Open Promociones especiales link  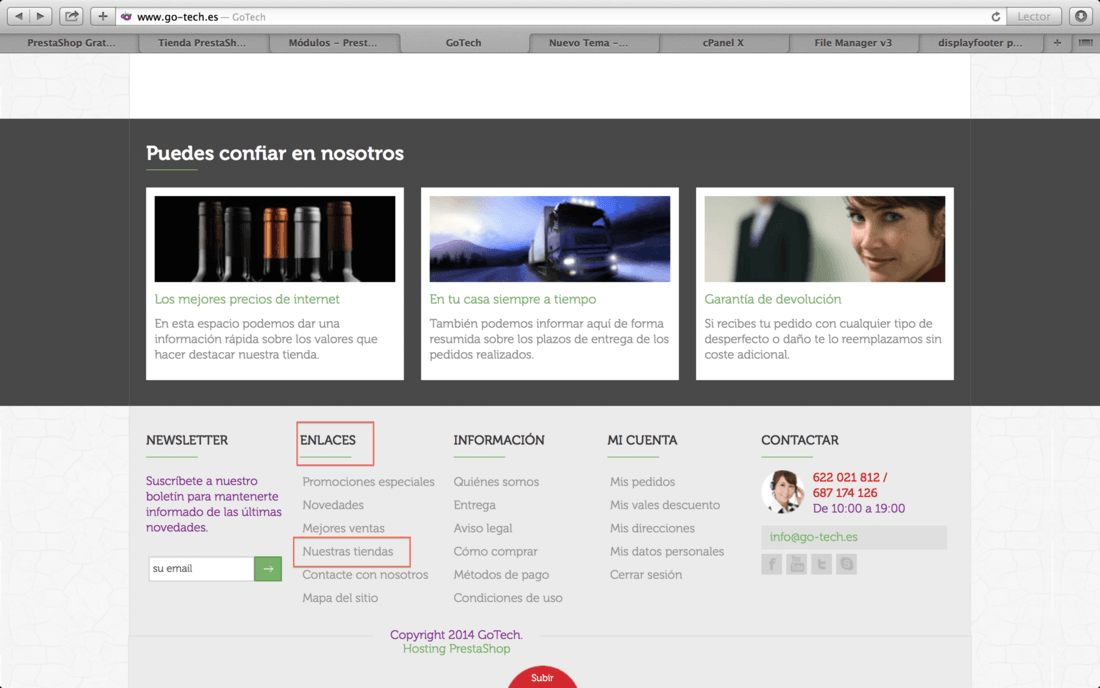(368, 482)
